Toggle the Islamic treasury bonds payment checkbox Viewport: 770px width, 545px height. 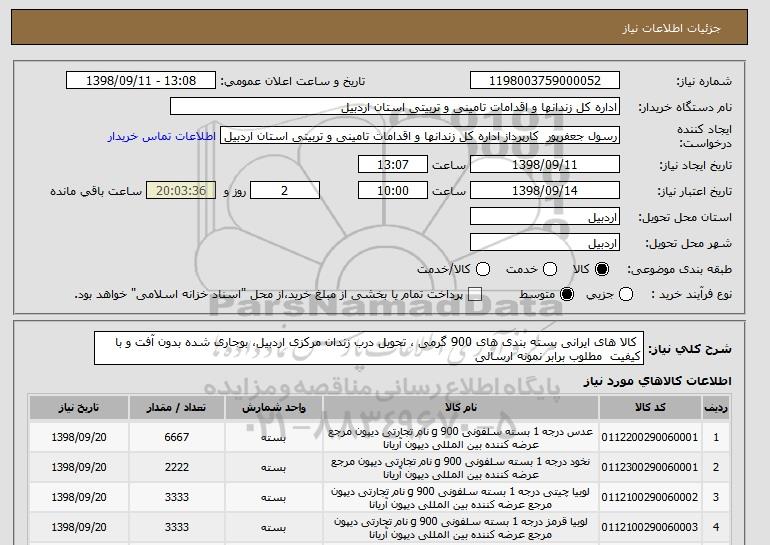(475, 295)
